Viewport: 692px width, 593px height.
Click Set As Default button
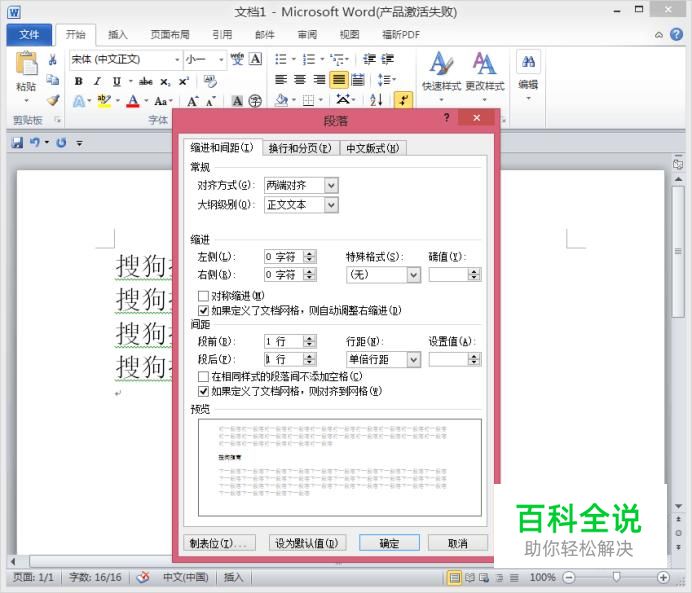307,543
